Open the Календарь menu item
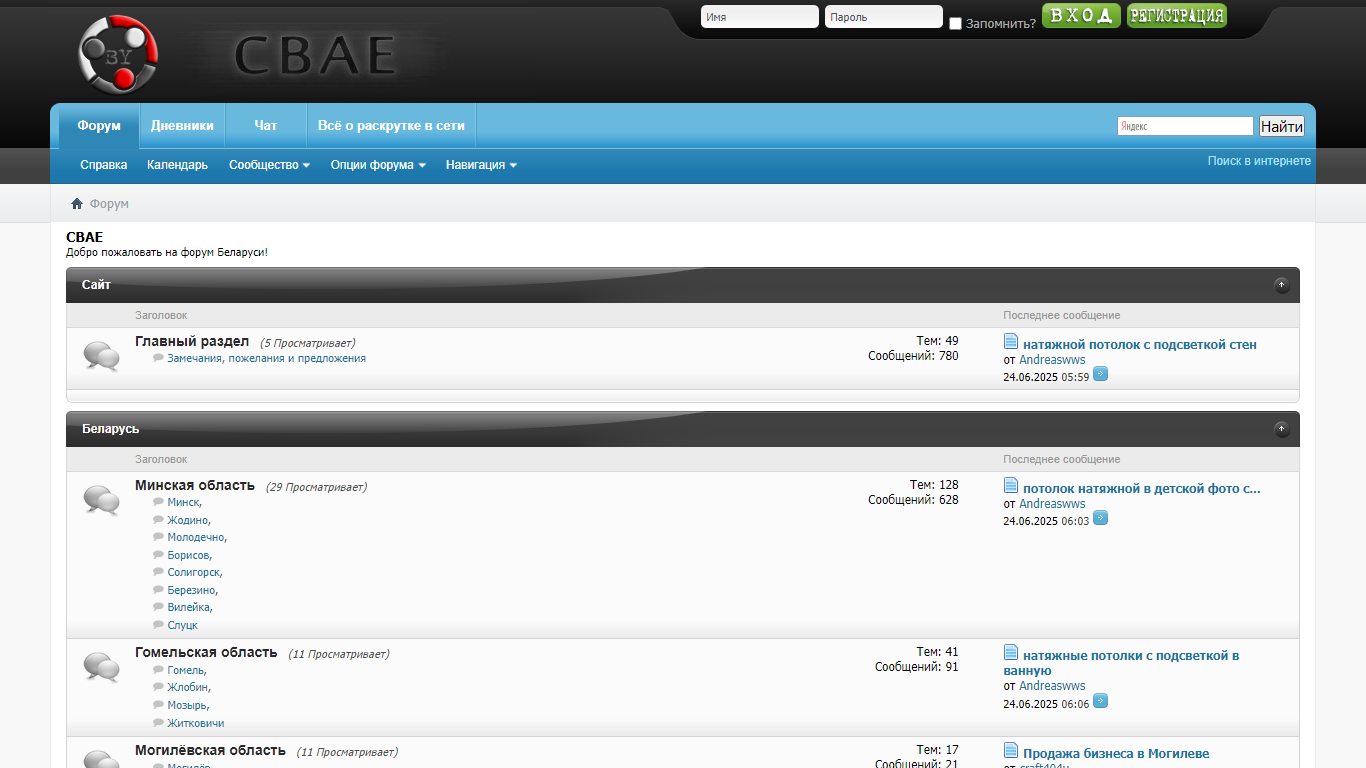The height and width of the screenshot is (768, 1366). 177,165
